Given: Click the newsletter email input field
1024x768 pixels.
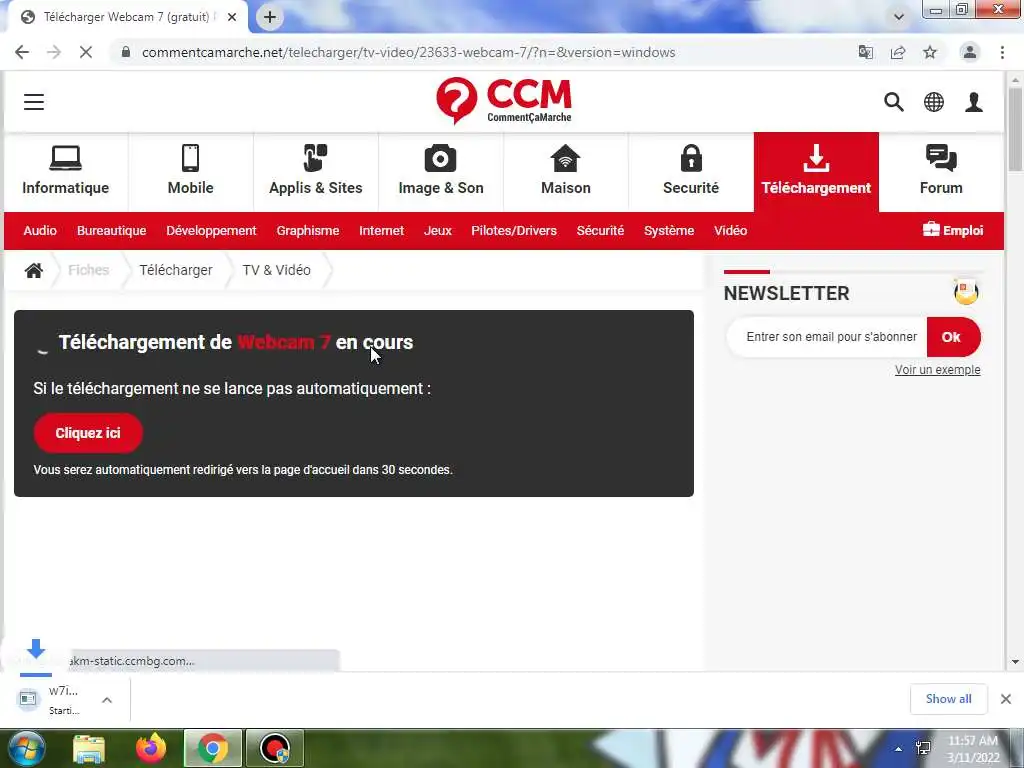Looking at the screenshot, I should coord(827,337).
